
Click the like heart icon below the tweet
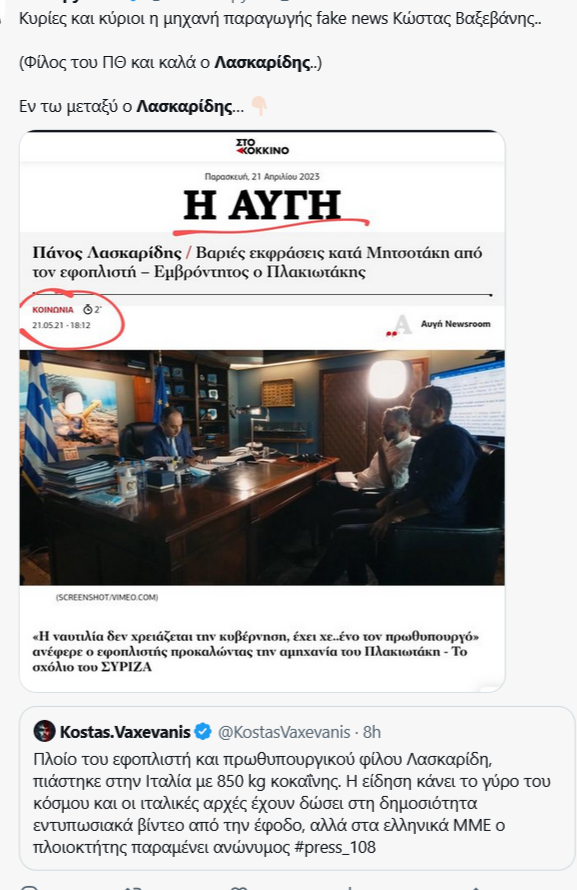(238, 887)
